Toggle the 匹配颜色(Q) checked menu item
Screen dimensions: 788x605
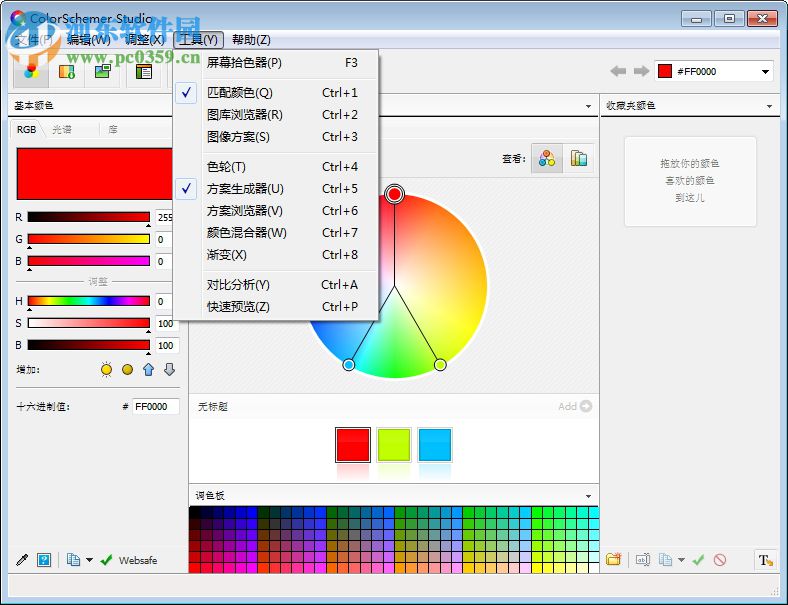[x=275, y=92]
